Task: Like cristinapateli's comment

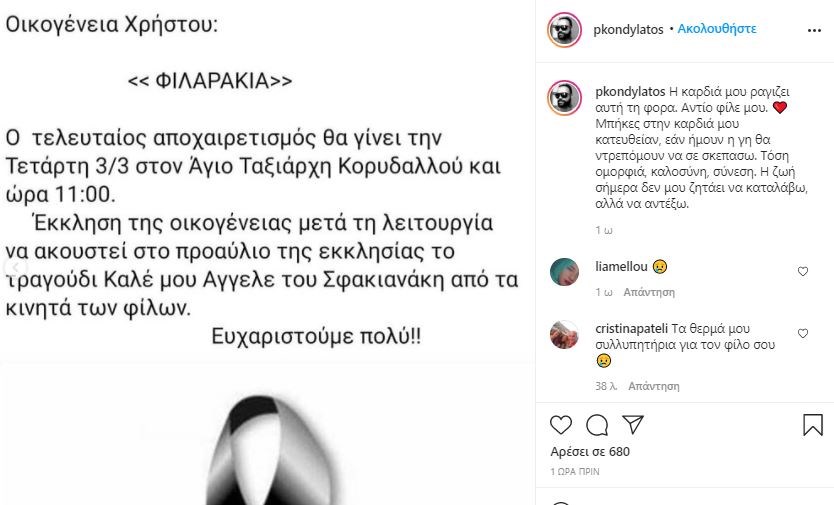Action: click(x=803, y=333)
